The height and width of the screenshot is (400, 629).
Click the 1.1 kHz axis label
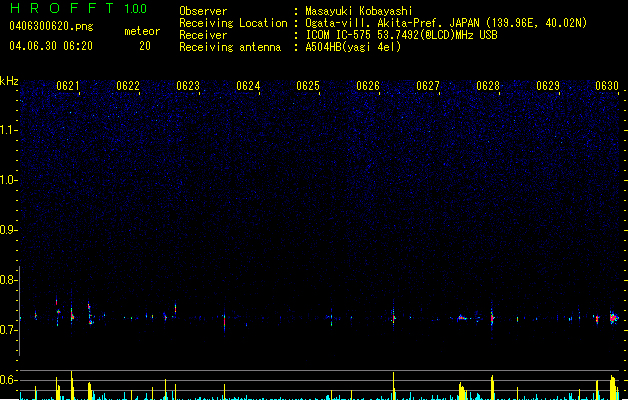click(8, 130)
